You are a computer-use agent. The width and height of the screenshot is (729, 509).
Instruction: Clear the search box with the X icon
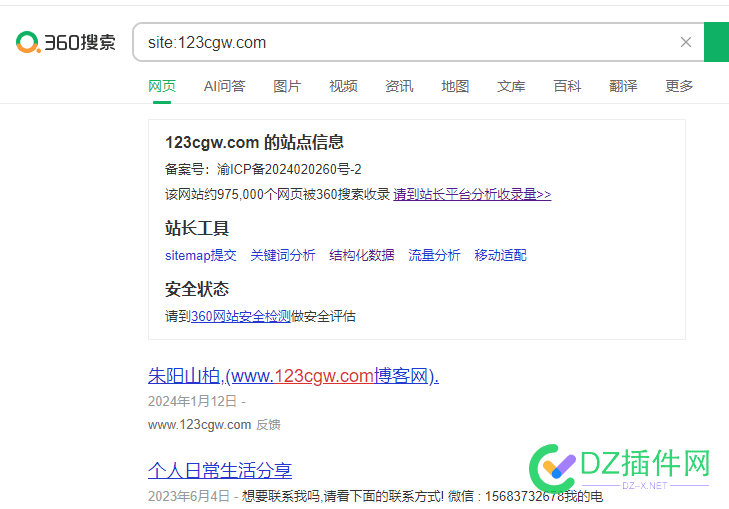pos(686,42)
